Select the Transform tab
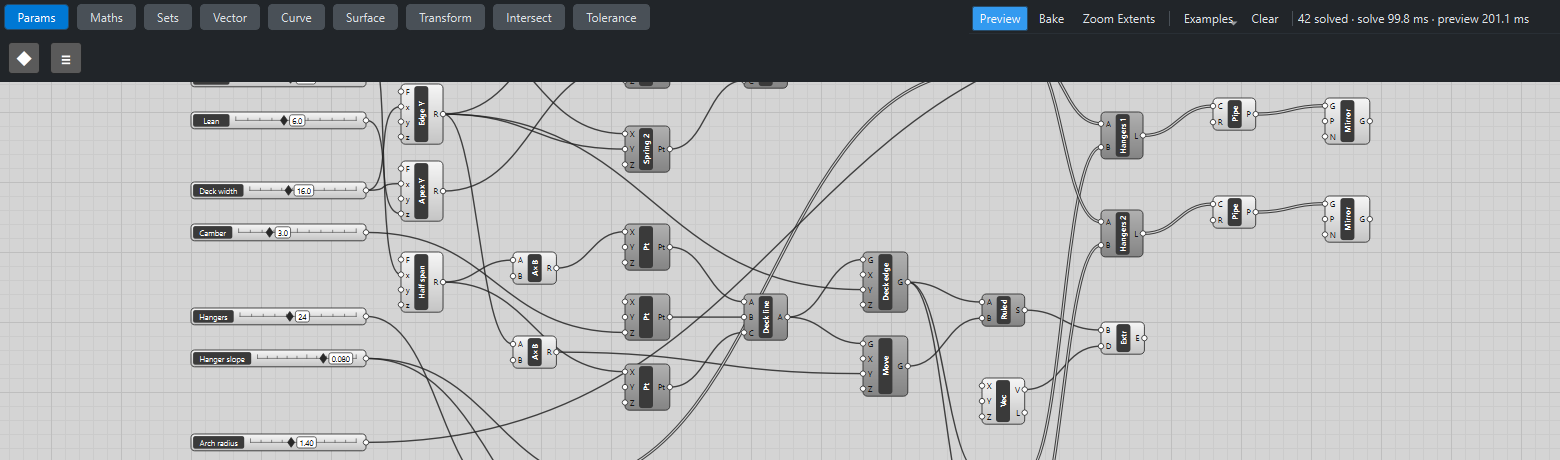This screenshot has width=1560, height=460. pos(445,18)
